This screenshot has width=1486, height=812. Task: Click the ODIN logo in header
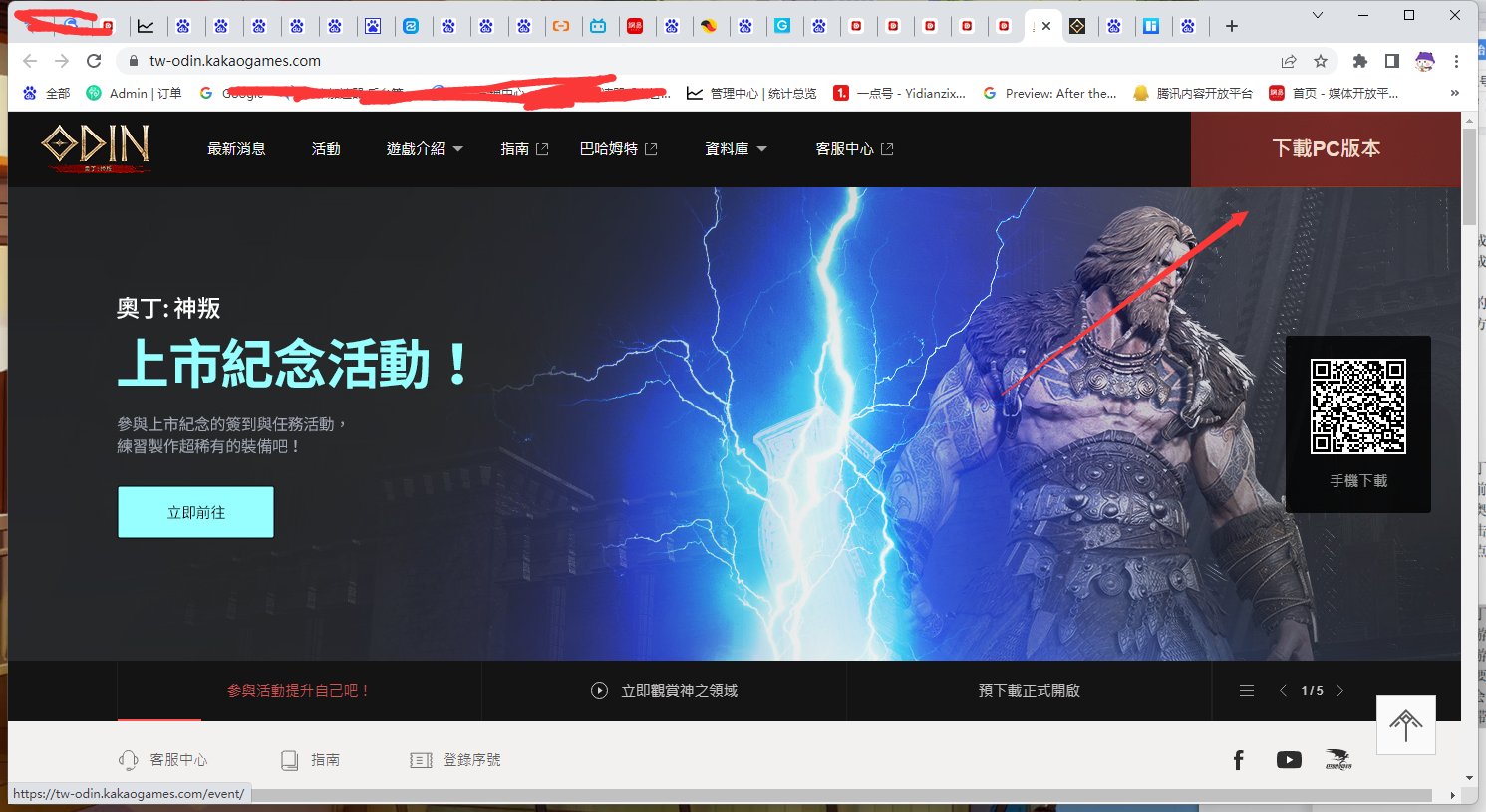click(x=96, y=148)
